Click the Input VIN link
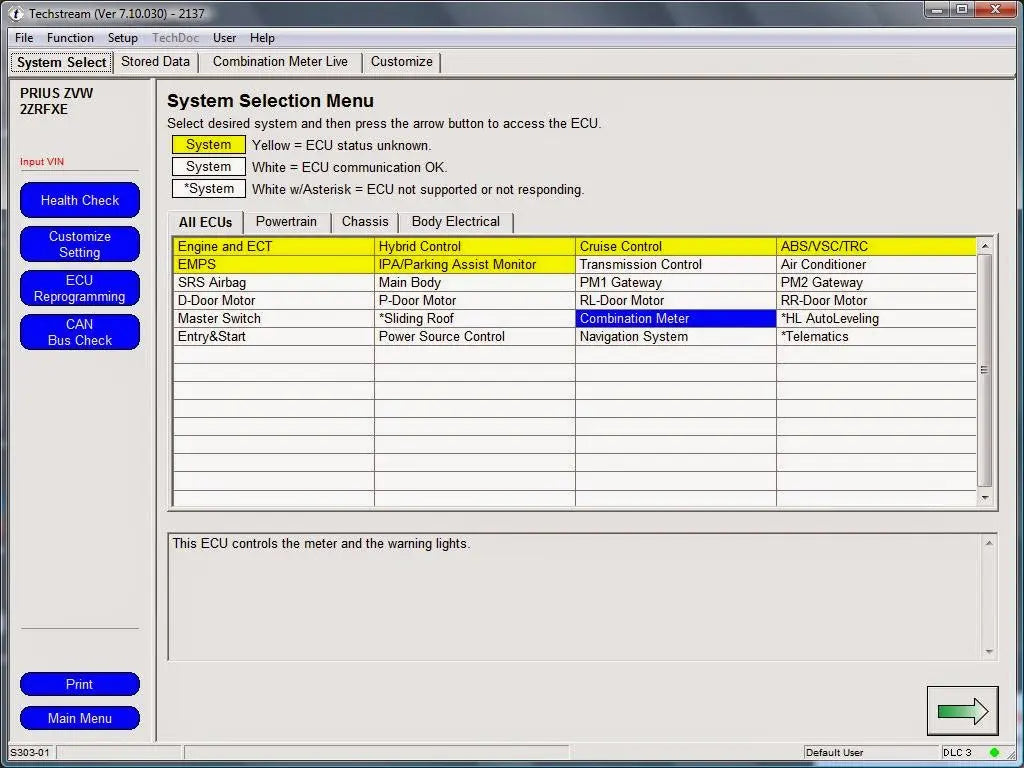 coord(41,161)
